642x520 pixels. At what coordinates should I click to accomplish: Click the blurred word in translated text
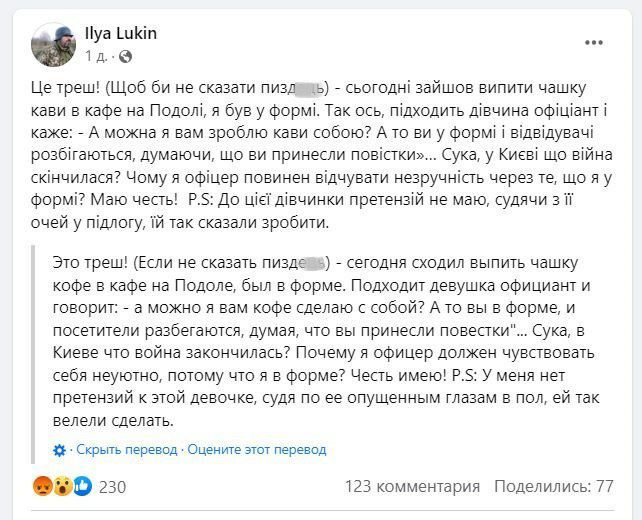(x=312, y=264)
